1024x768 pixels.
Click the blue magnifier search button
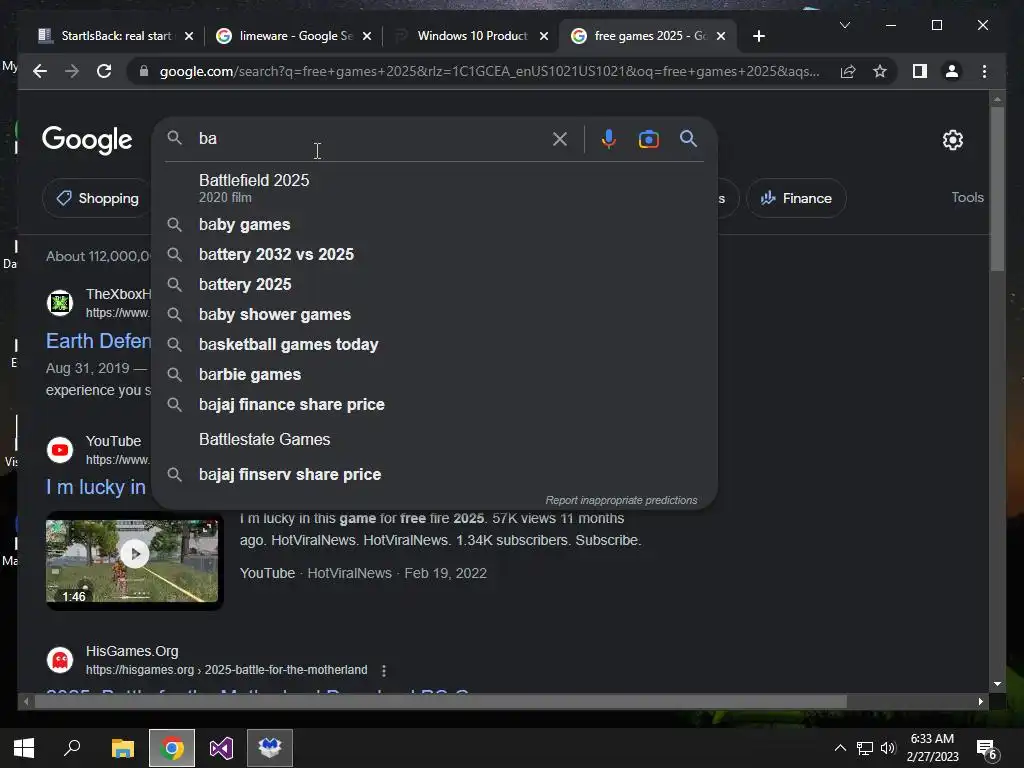point(688,139)
